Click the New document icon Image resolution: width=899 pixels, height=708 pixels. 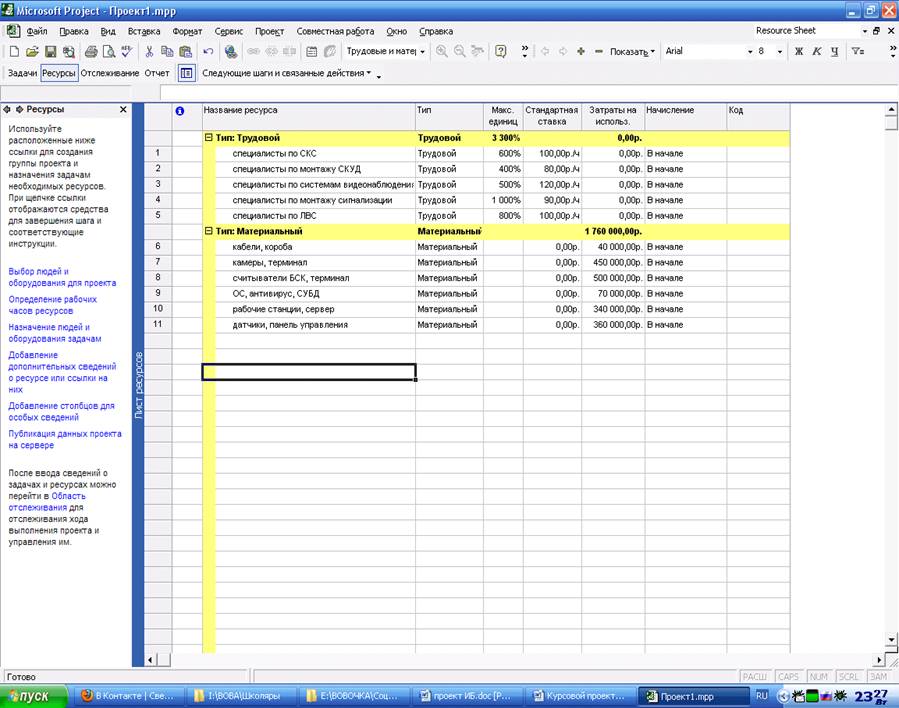[14, 51]
